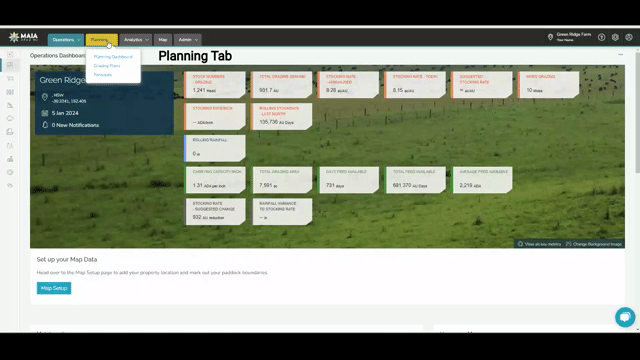Viewport: 640px width, 360px height.
Task: Click the '0 New Notifications' text
Action: [75, 125]
